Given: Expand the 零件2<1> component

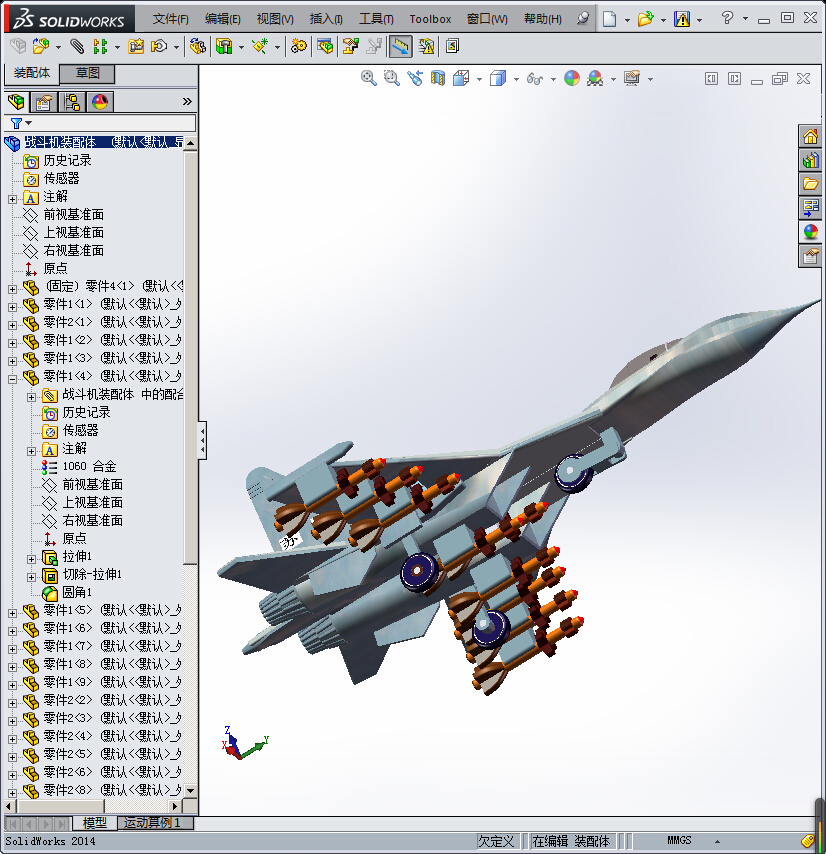Looking at the screenshot, I should (x=12, y=325).
